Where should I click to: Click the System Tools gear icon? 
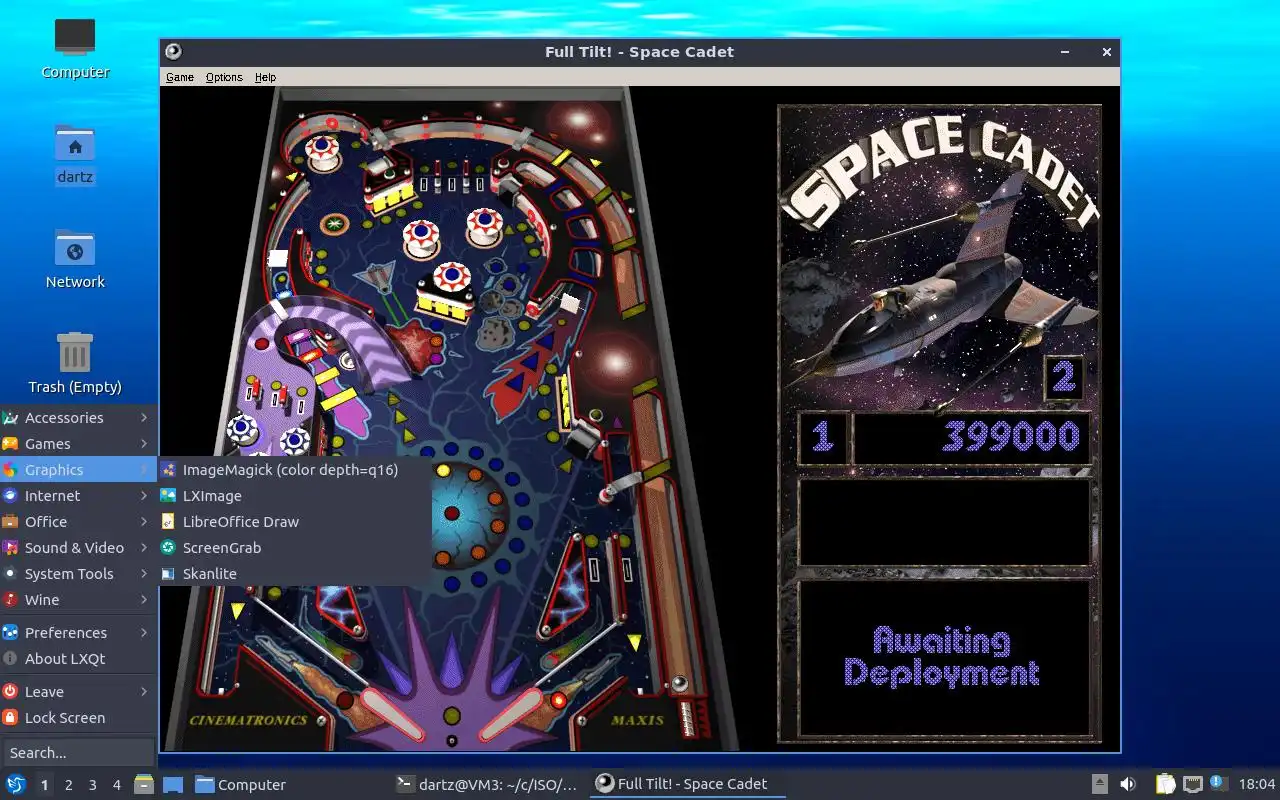tap(10, 574)
